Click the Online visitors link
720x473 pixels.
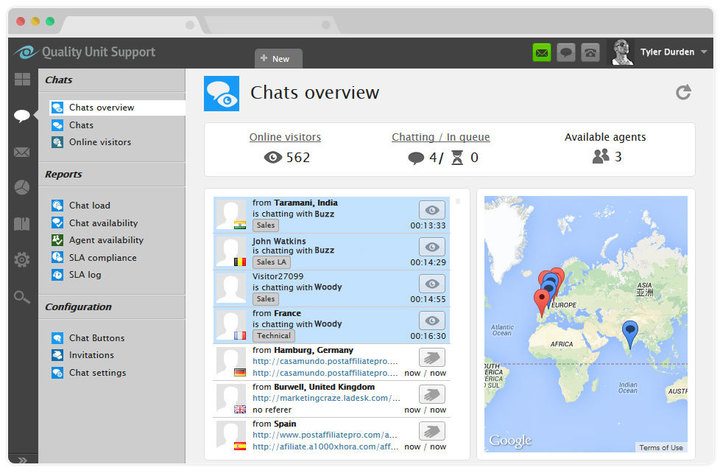(x=285, y=137)
